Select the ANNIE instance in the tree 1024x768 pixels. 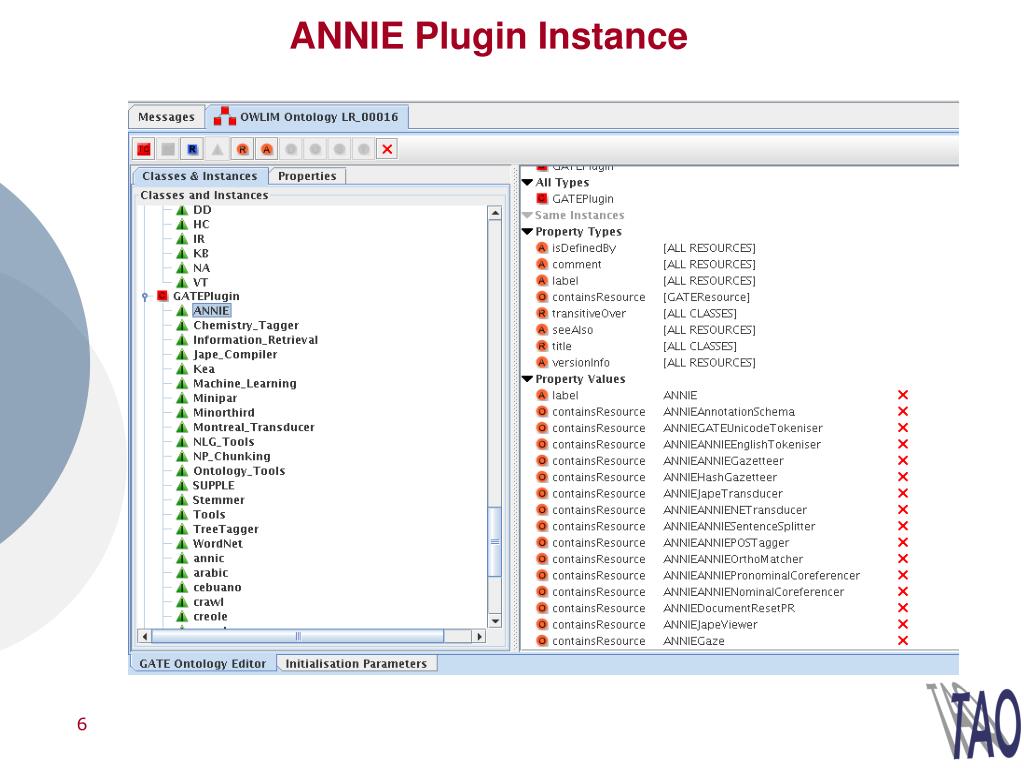click(211, 311)
